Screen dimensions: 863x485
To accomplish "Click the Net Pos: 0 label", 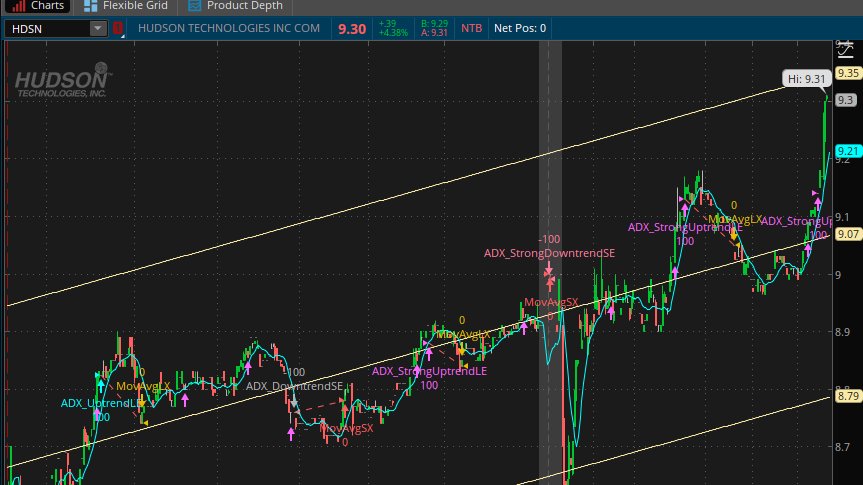I will point(520,28).
